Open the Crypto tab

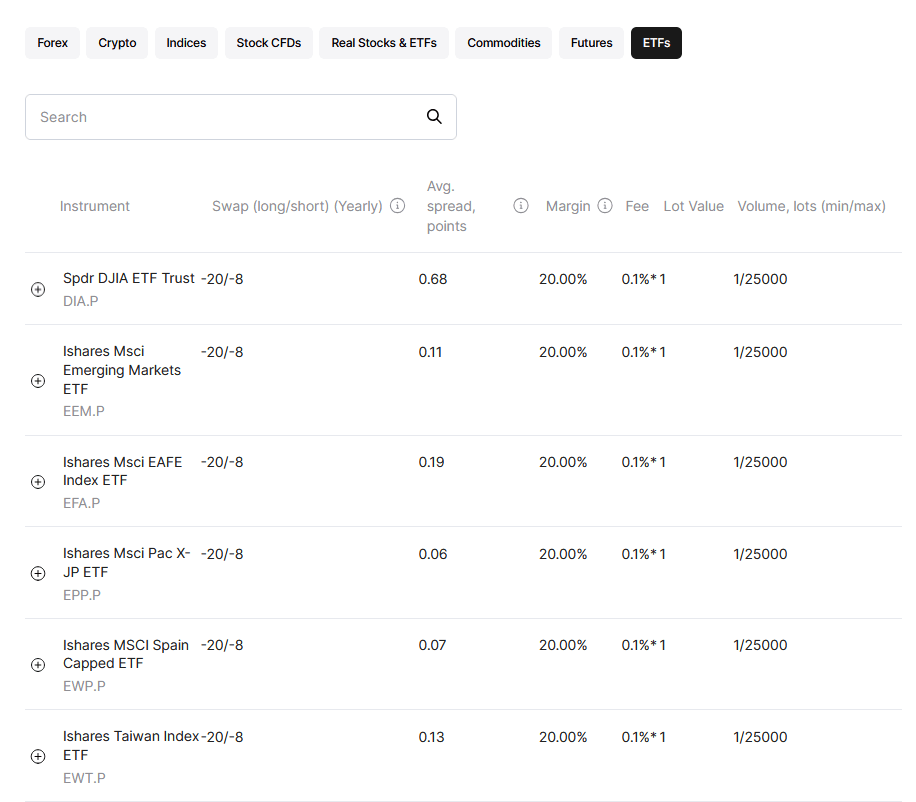pos(116,42)
